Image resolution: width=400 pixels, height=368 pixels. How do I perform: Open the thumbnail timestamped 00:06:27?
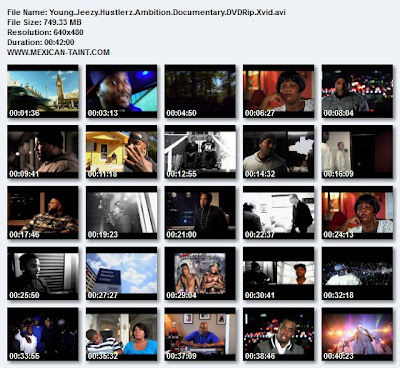pyautogui.click(x=279, y=91)
